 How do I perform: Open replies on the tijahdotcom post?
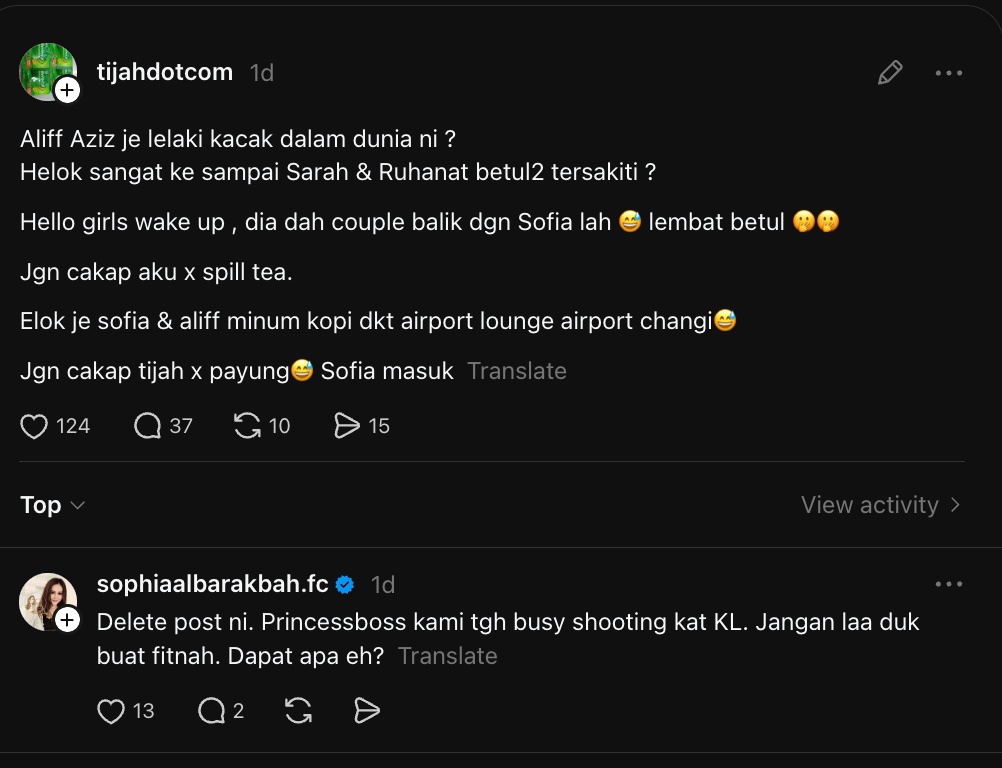coord(148,427)
